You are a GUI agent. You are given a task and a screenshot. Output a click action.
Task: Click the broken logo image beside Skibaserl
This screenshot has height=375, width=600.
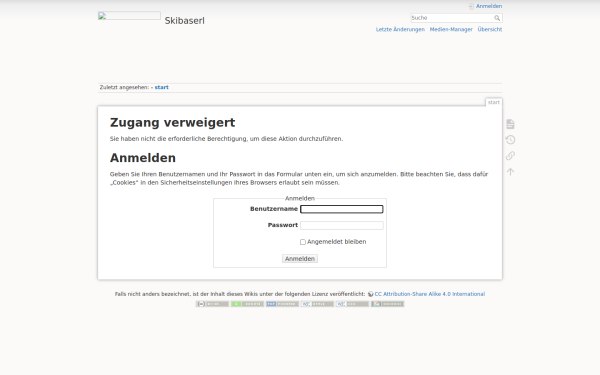coord(129,16)
